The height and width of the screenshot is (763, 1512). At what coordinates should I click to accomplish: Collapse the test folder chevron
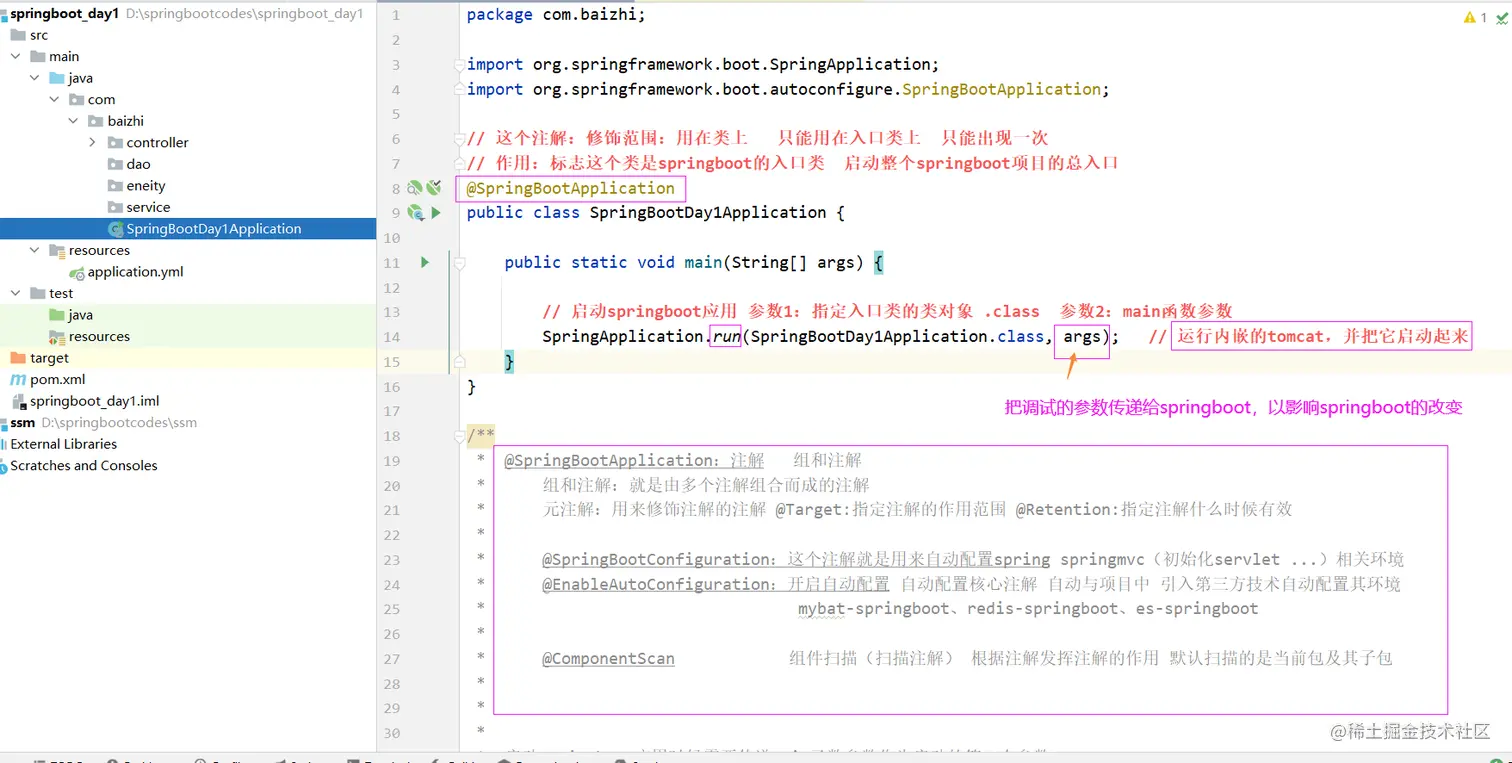point(15,294)
